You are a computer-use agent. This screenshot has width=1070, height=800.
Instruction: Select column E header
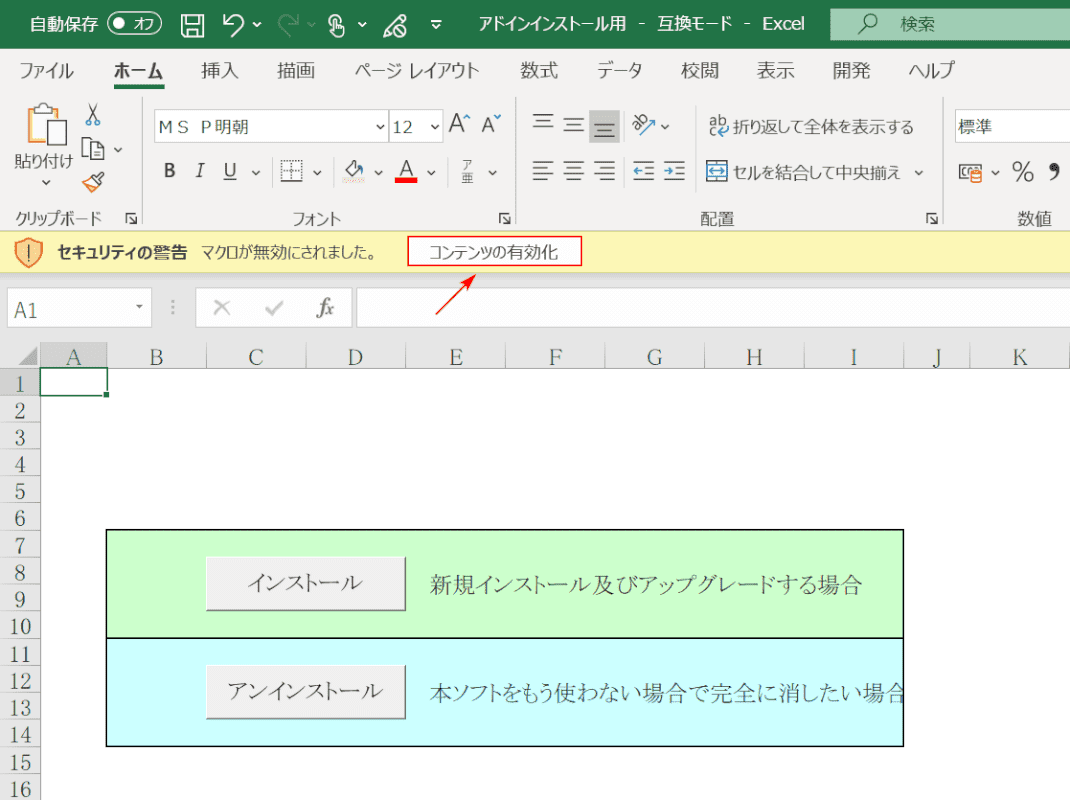click(456, 356)
